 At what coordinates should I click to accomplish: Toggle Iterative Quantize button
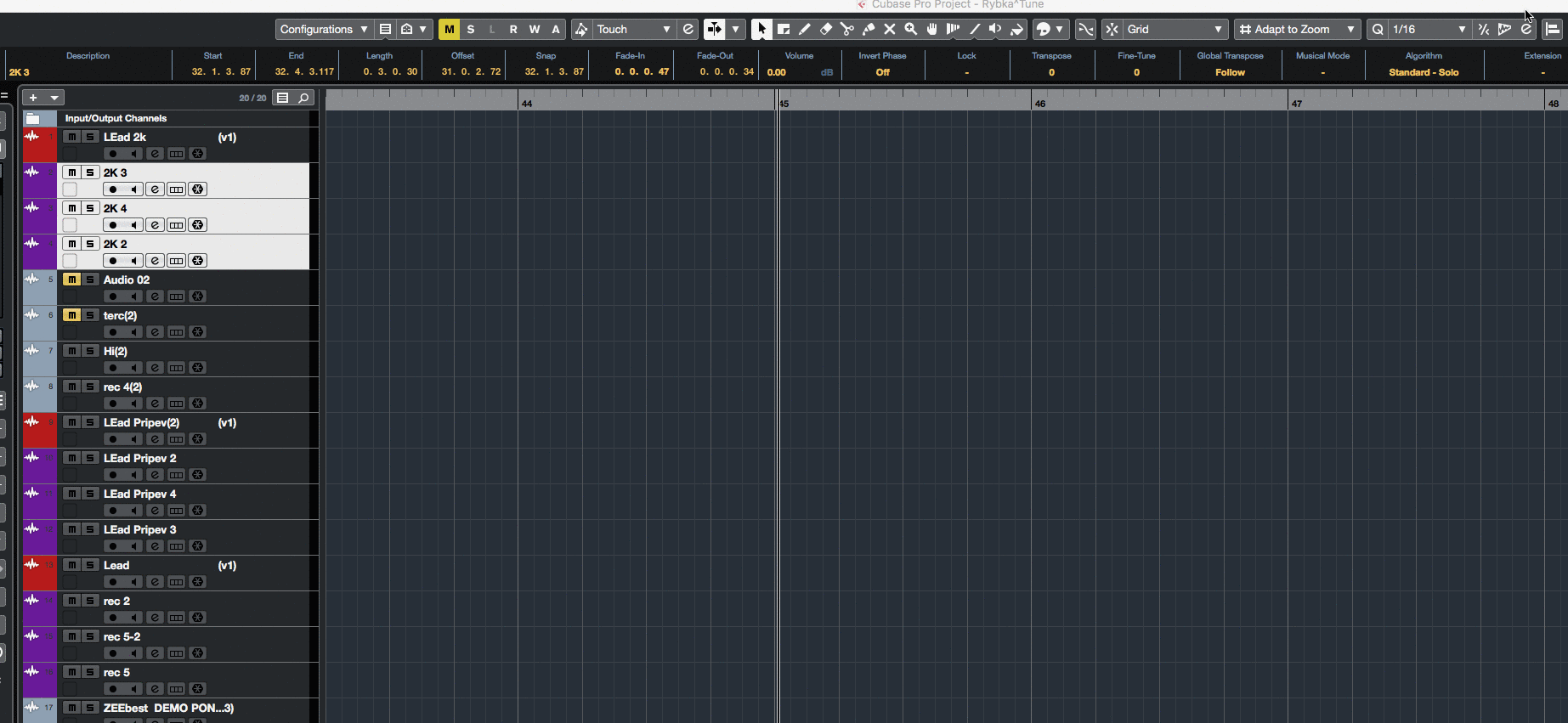click(1484, 29)
